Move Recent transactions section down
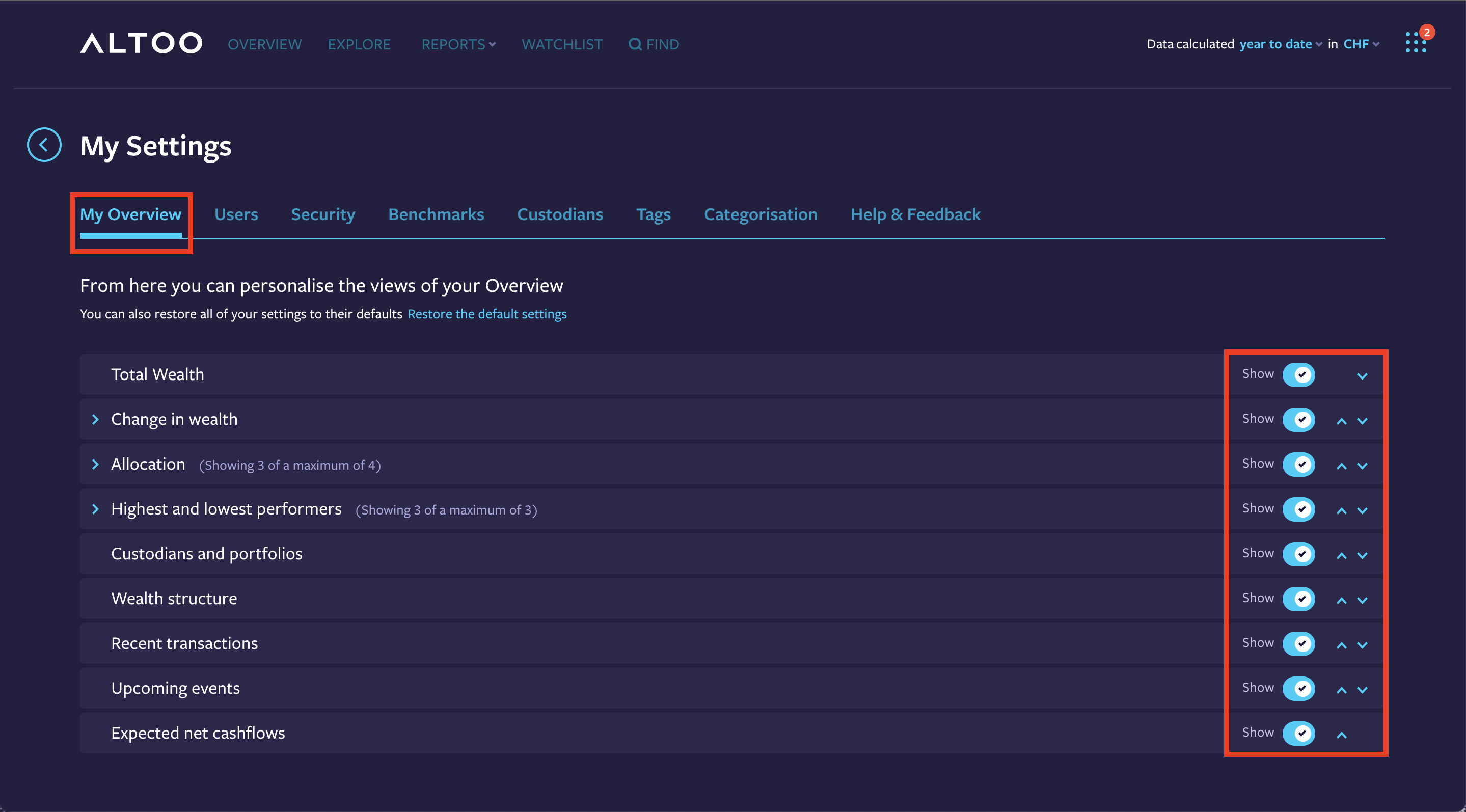 [x=1363, y=645]
